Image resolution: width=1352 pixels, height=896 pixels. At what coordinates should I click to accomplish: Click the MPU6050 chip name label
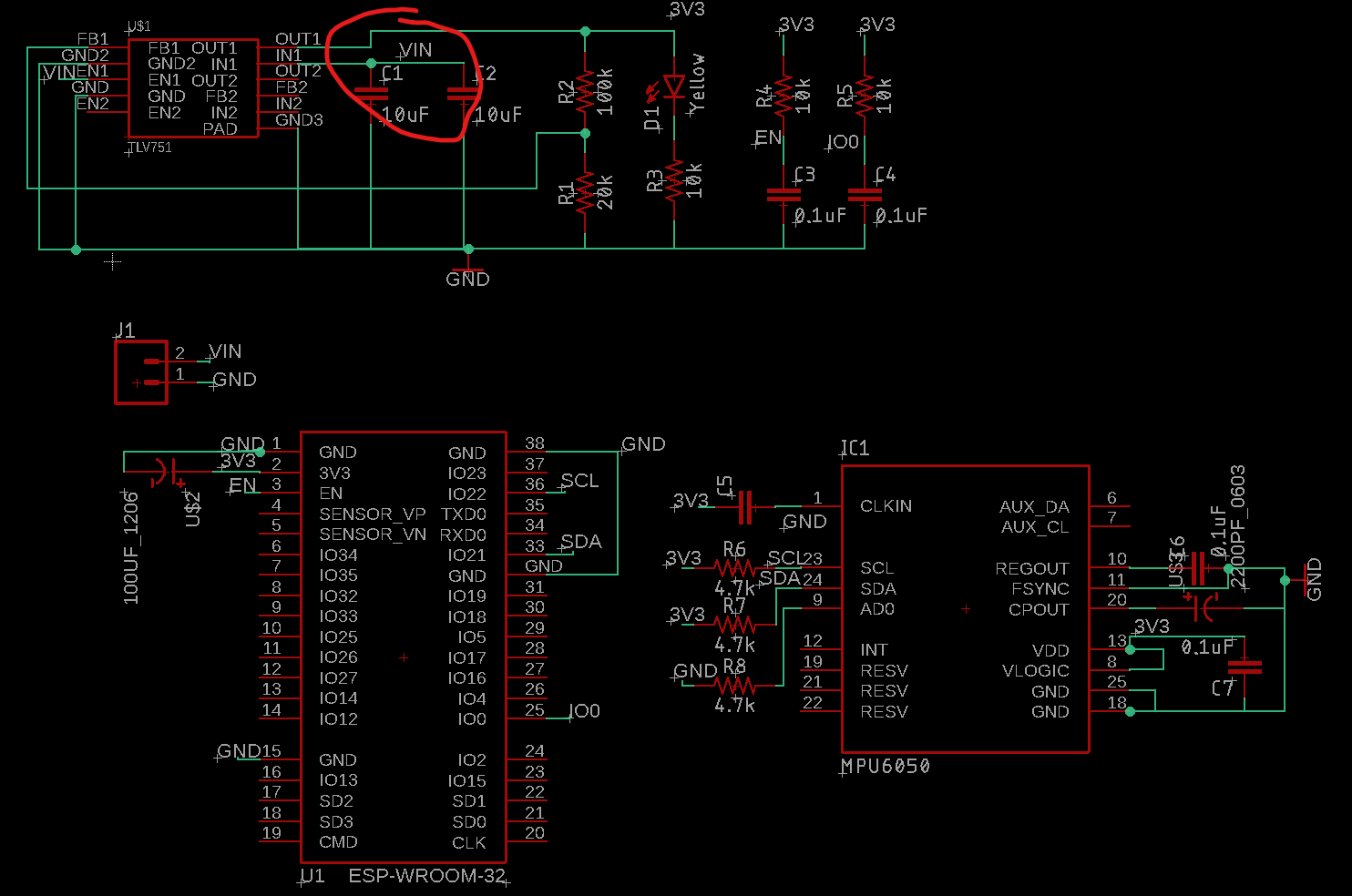[x=886, y=767]
